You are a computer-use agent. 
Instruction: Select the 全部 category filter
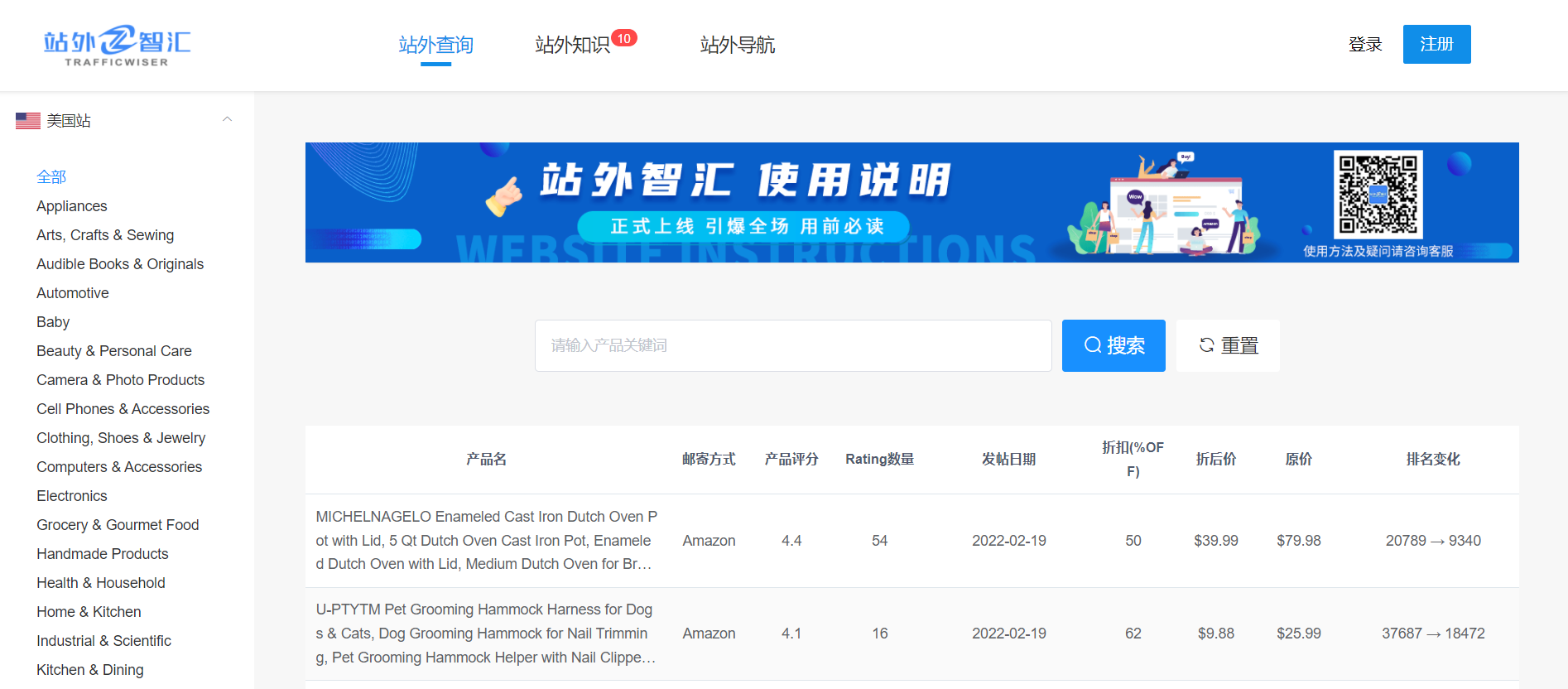pos(51,176)
